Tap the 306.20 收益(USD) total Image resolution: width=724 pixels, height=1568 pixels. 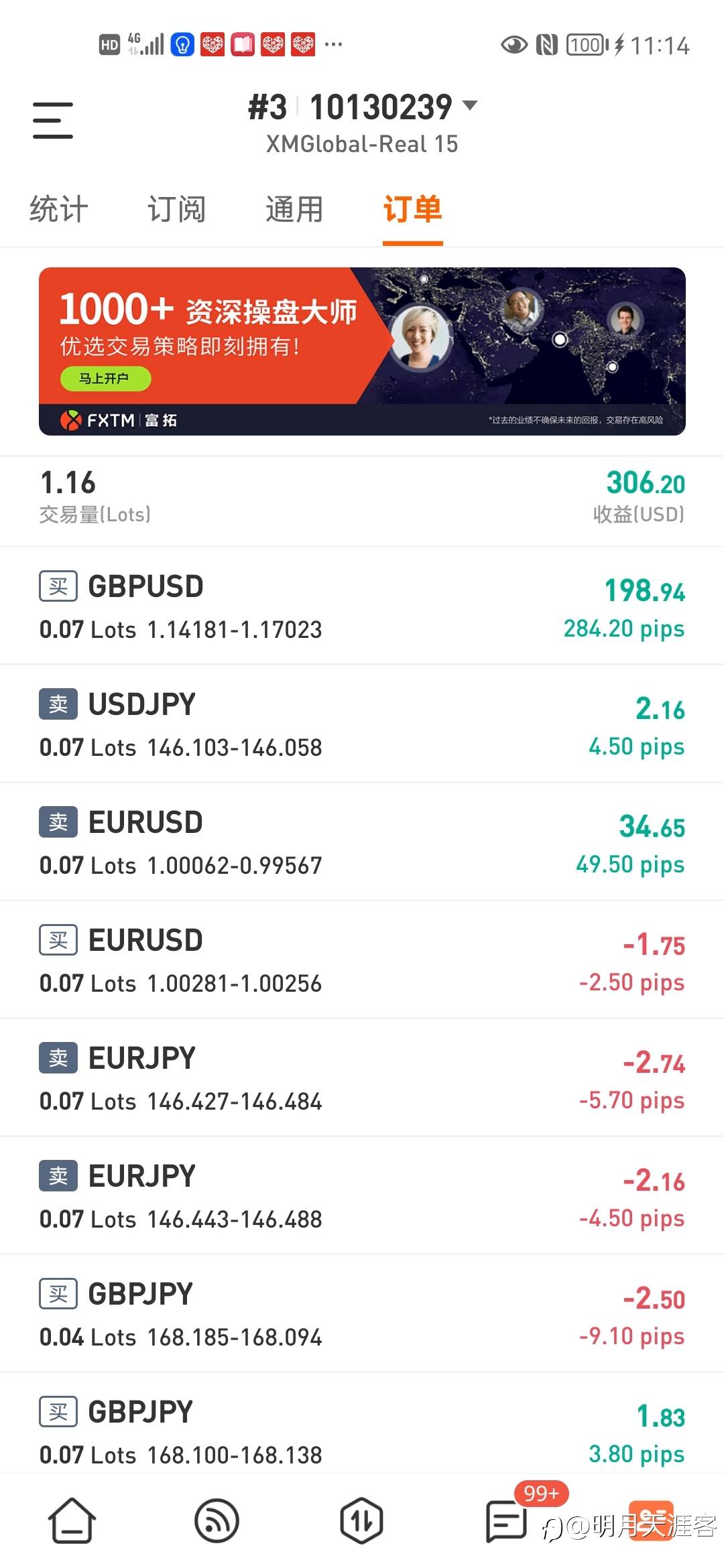coord(645,496)
